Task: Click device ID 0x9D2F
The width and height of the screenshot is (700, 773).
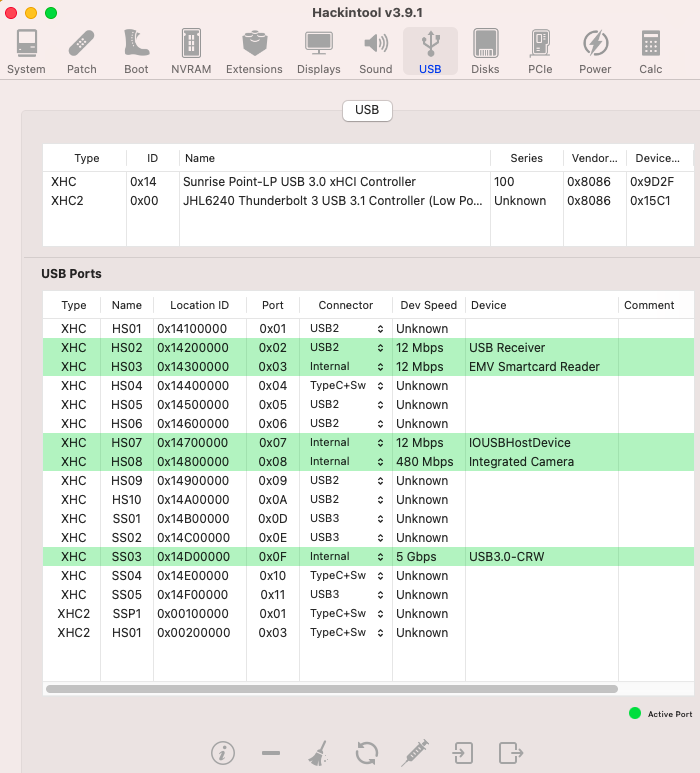Action: [652, 181]
